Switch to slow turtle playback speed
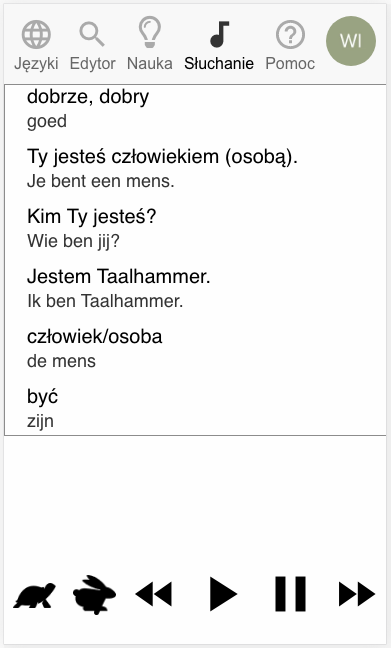Screen dimensions: 391x648 tap(34, 595)
